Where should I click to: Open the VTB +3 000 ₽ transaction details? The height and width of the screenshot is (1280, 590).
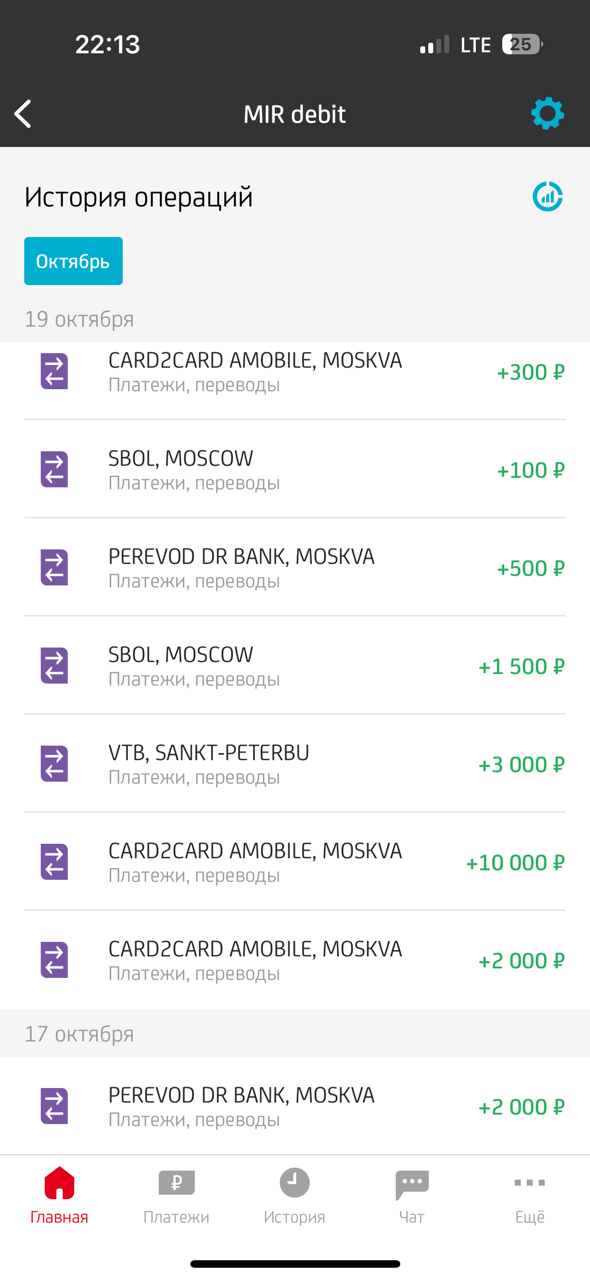(x=295, y=763)
